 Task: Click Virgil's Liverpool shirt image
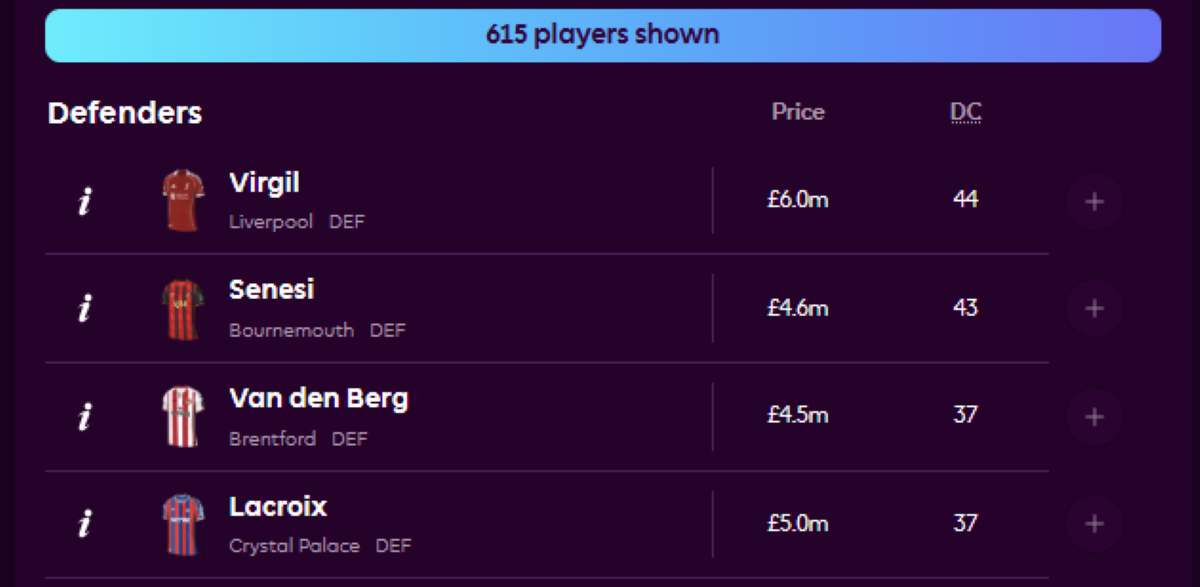[x=183, y=200]
